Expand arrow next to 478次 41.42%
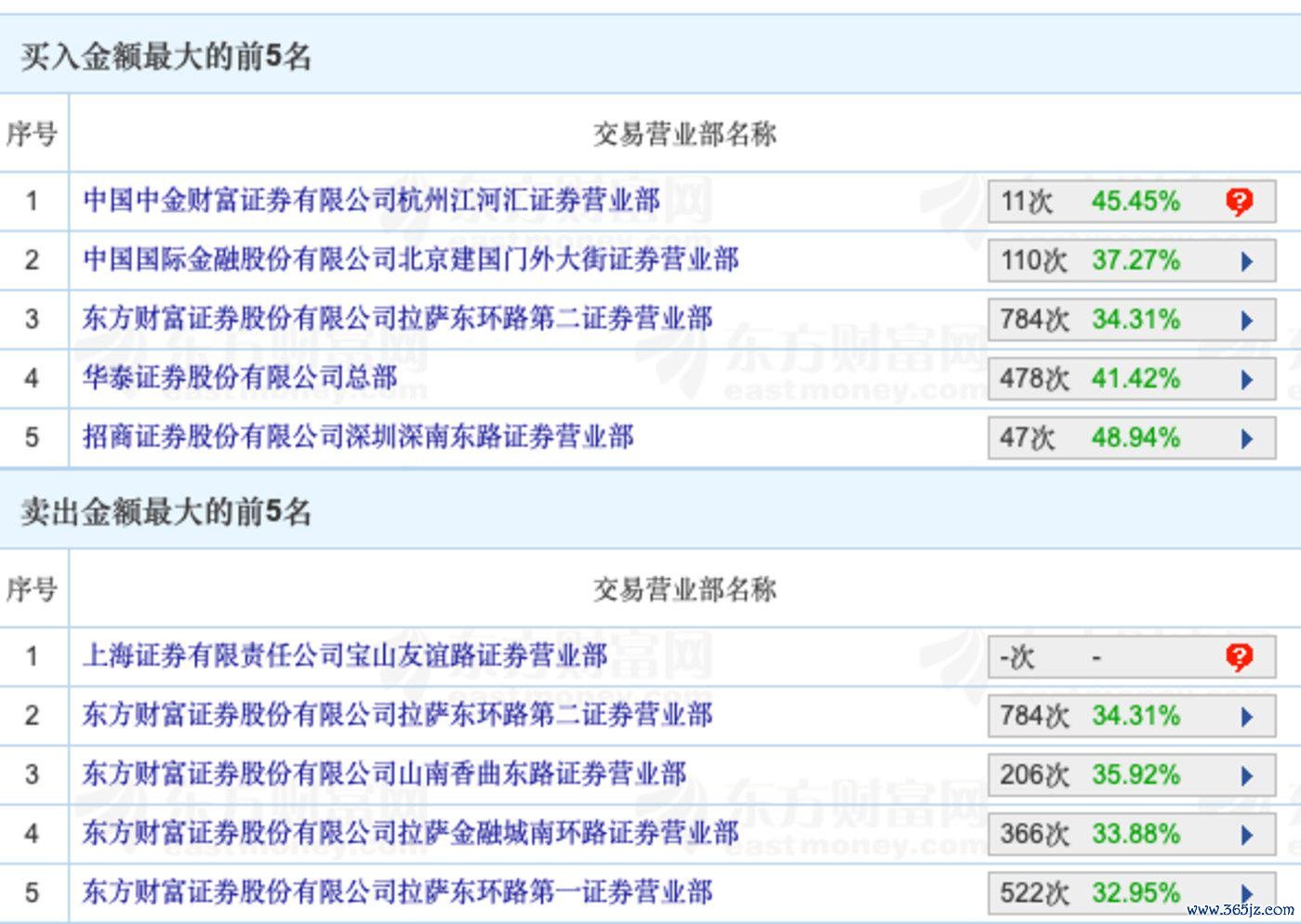Viewport: 1301px width, 924px height. click(x=1247, y=379)
